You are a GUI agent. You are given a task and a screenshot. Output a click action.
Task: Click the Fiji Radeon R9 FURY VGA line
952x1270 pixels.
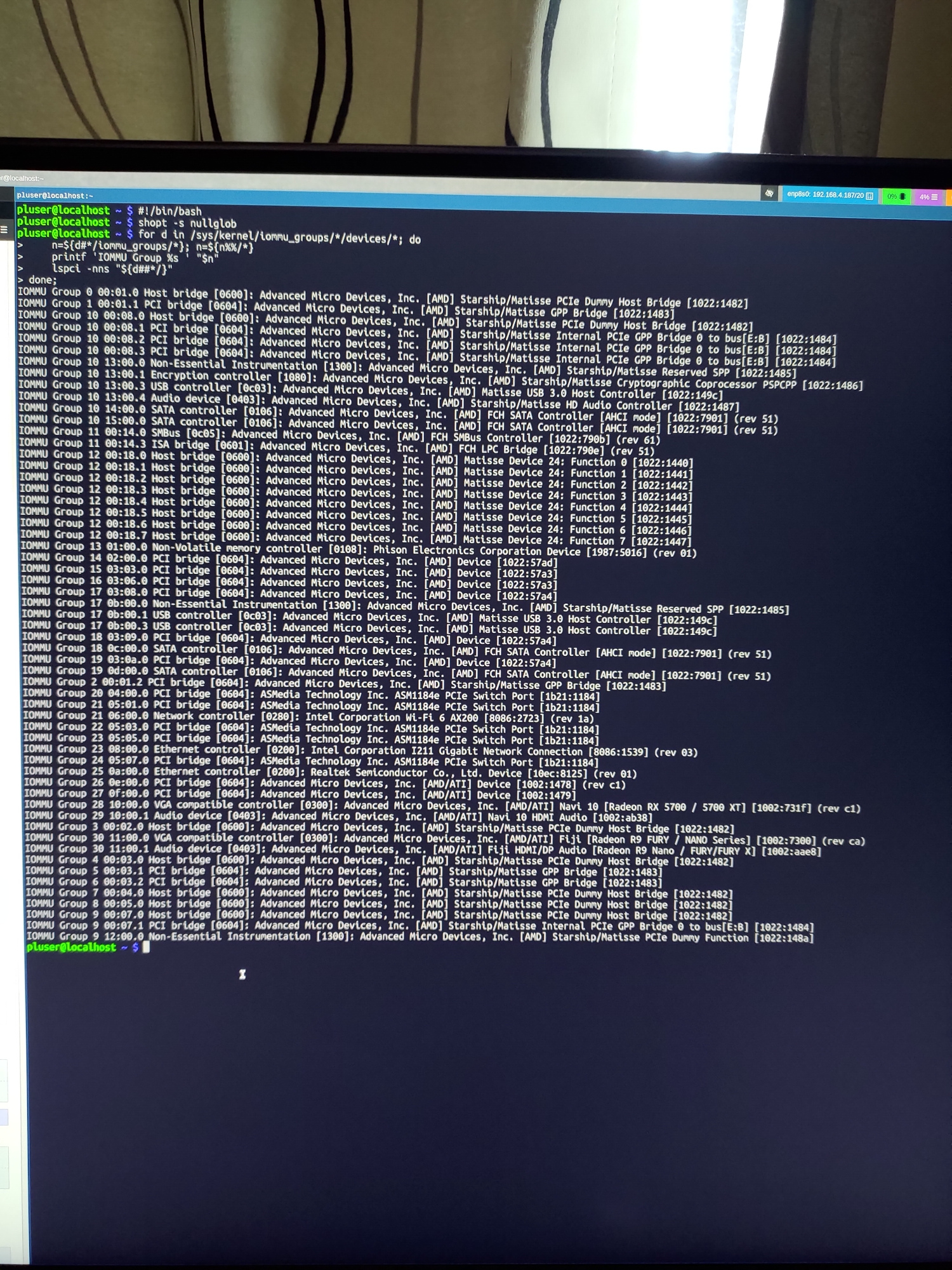444,839
